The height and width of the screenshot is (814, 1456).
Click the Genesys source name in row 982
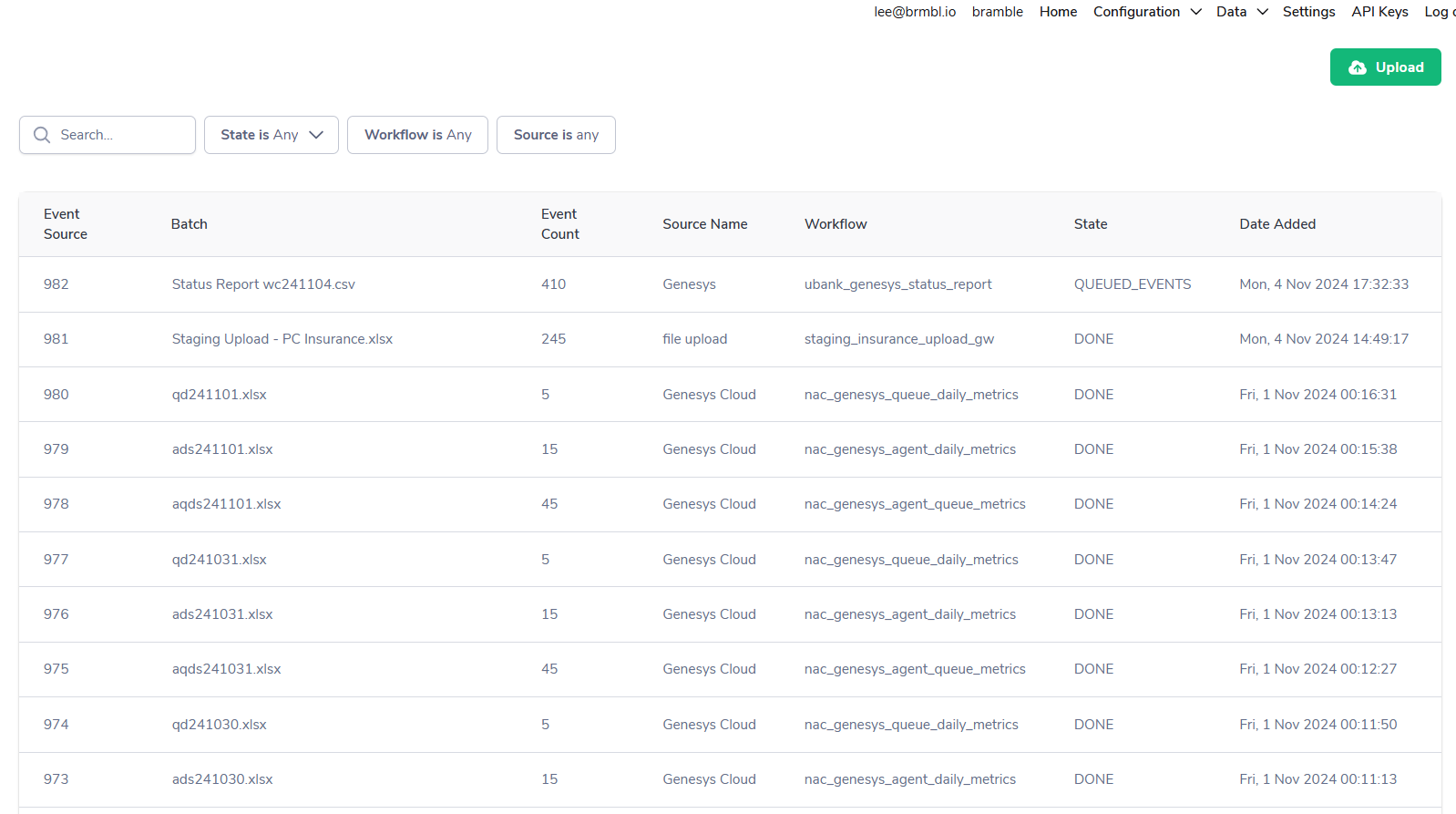coord(689,284)
